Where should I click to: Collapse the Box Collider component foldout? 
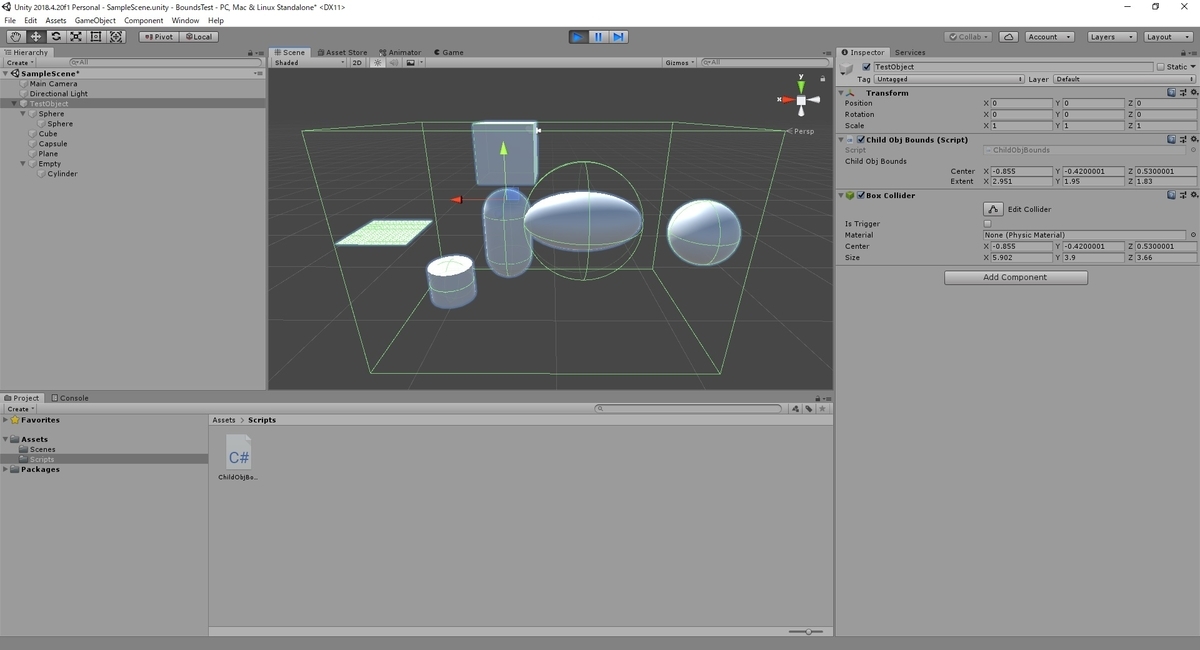(x=841, y=196)
